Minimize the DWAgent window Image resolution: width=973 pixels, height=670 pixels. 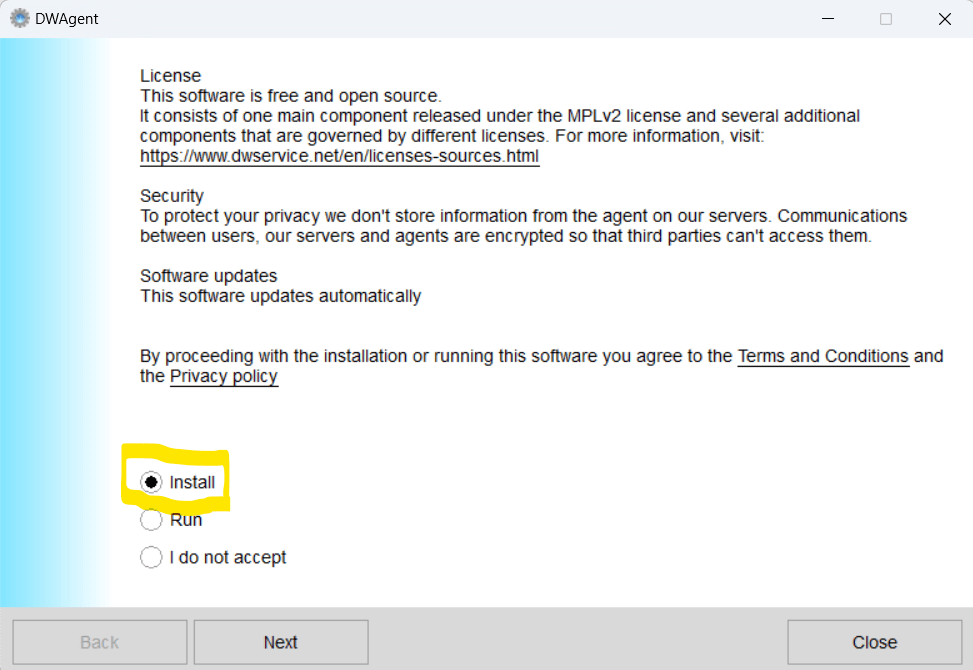pyautogui.click(x=828, y=18)
